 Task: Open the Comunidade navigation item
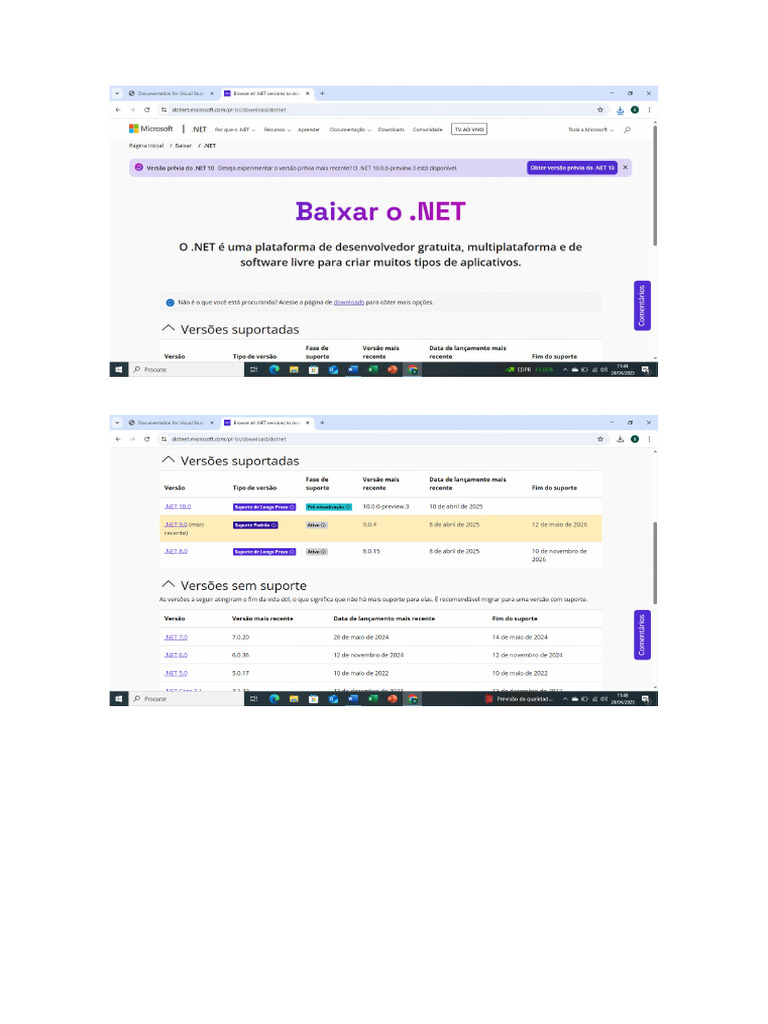(x=428, y=130)
